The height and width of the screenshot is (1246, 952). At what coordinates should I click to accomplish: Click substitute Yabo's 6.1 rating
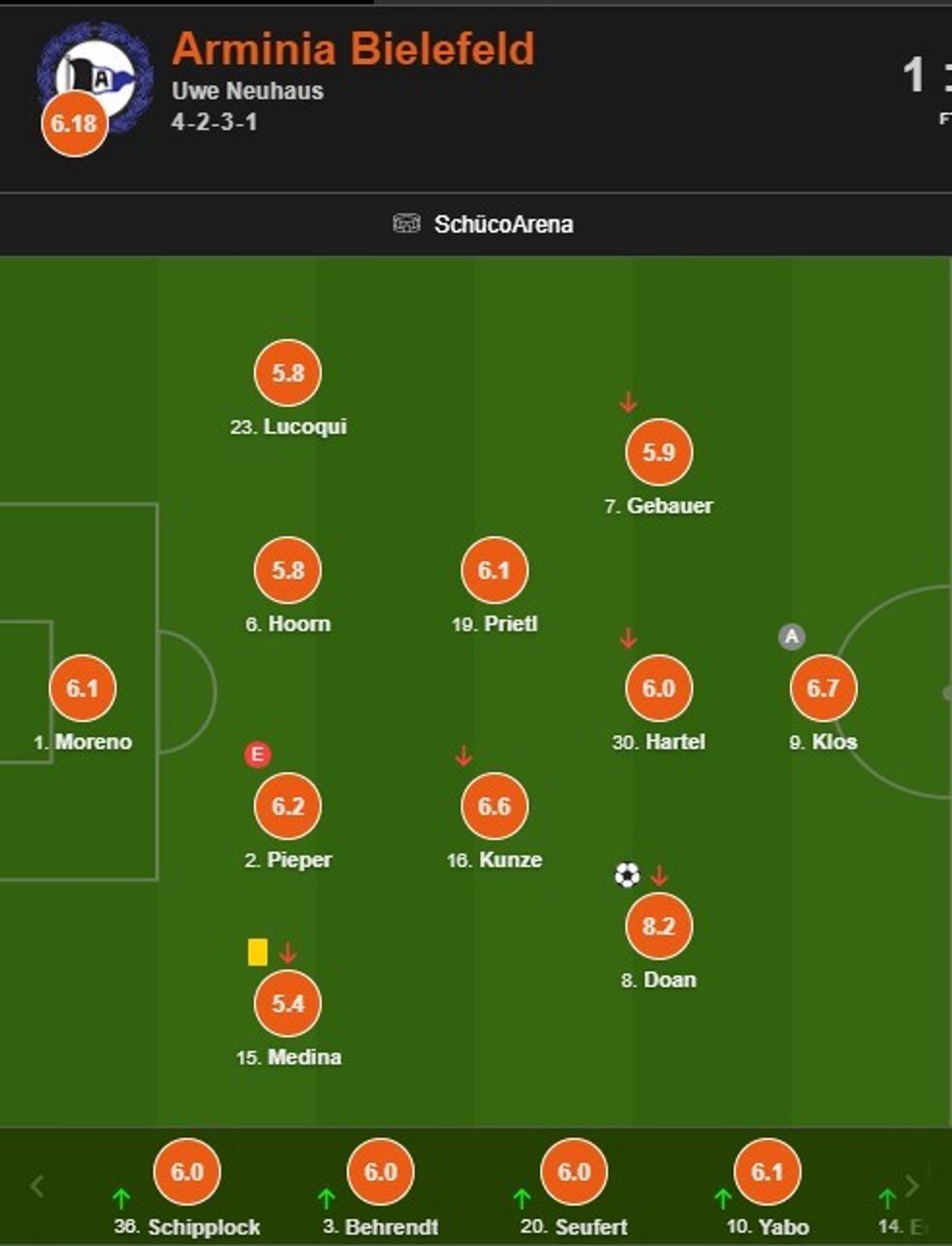click(767, 1172)
